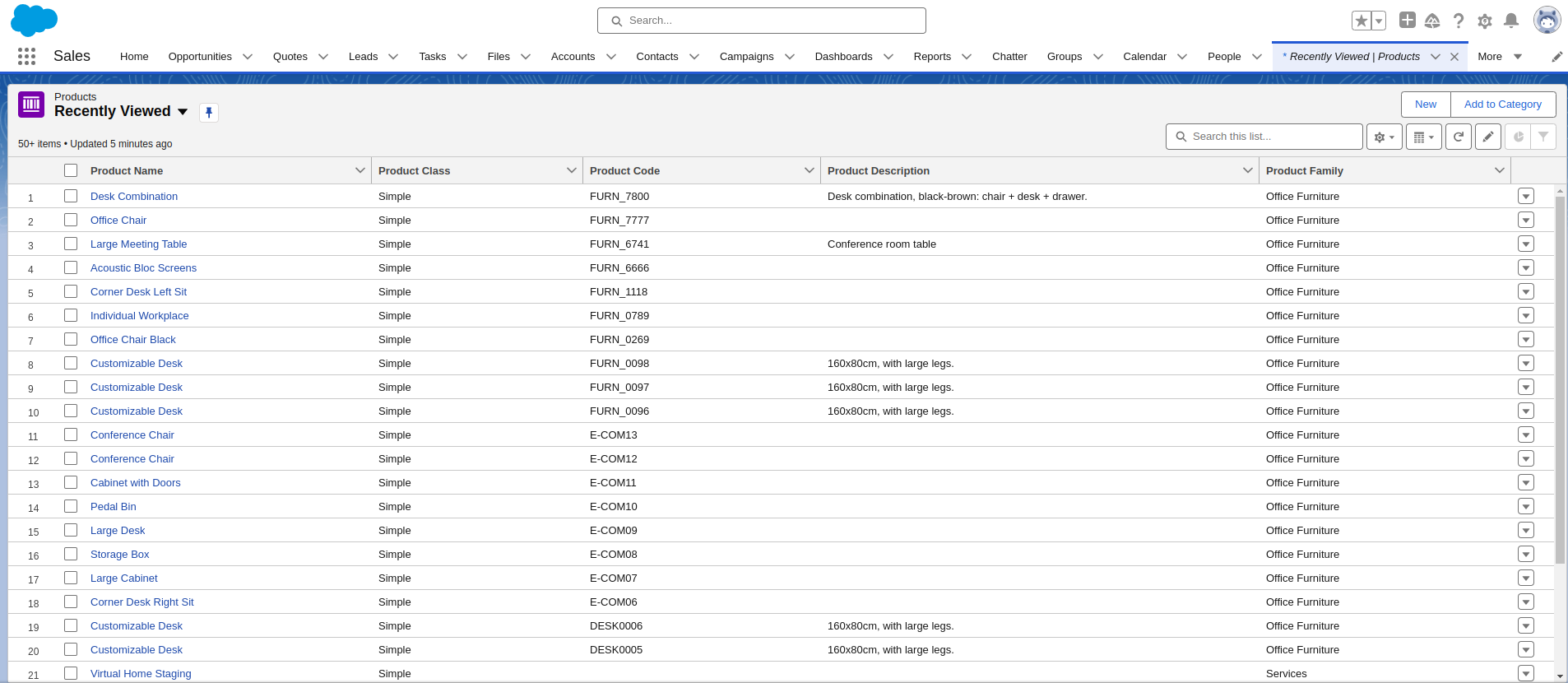Screen dimensions: 1568x683
Task: Open the Large Meeting Table product link
Action: coord(138,244)
